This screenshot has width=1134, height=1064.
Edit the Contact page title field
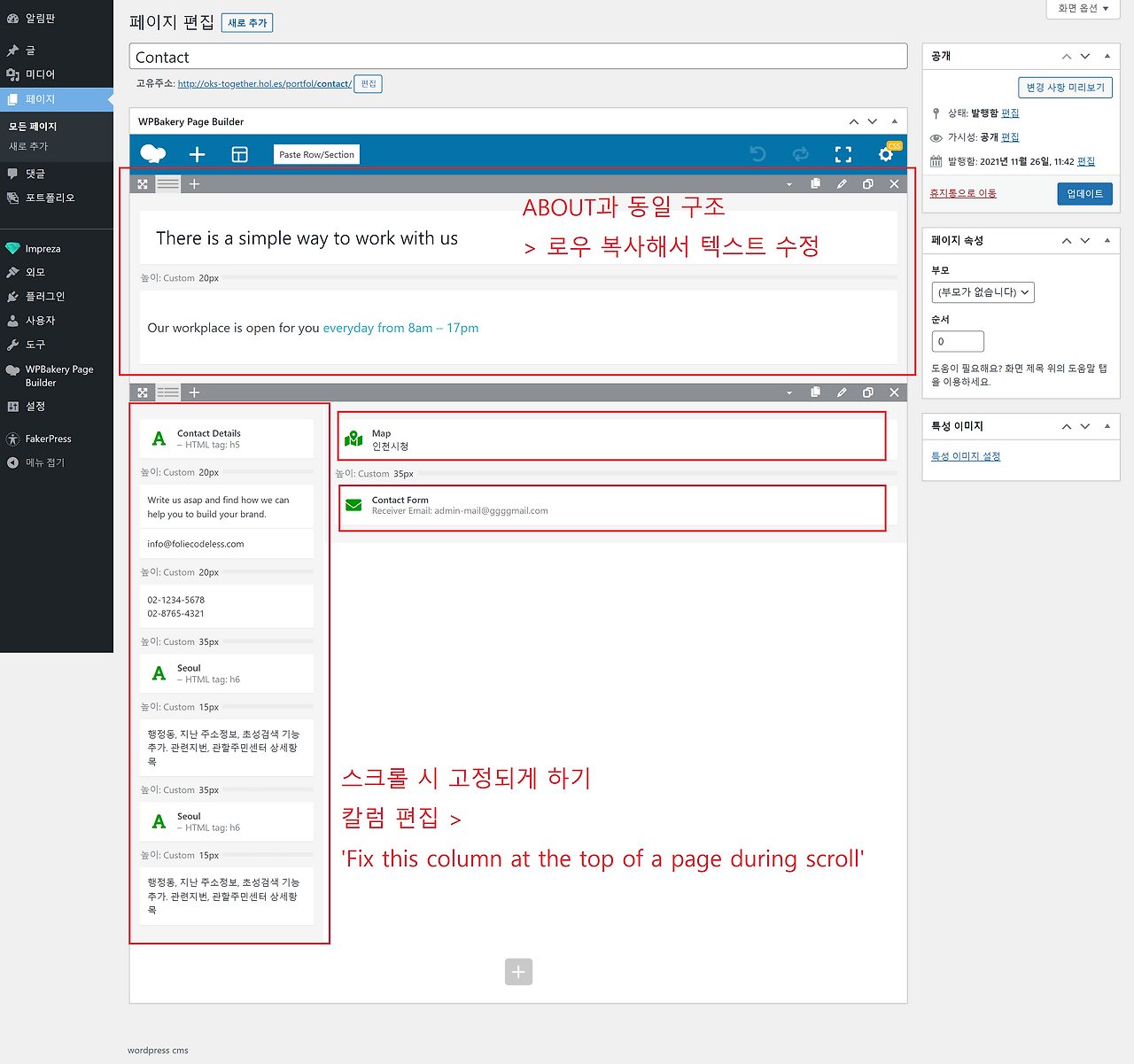coord(518,56)
